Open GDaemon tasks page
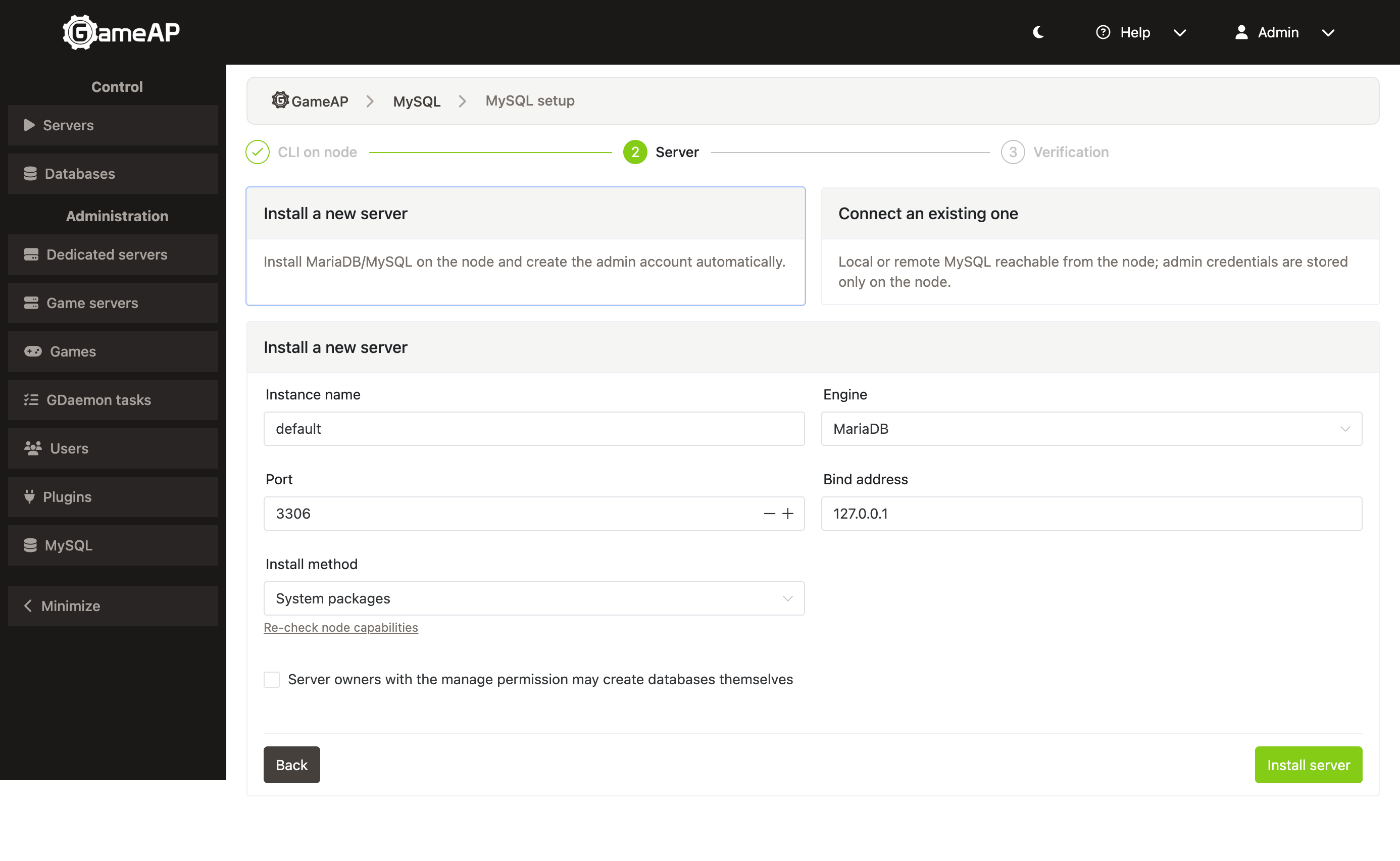The image size is (1400, 861). 113,400
